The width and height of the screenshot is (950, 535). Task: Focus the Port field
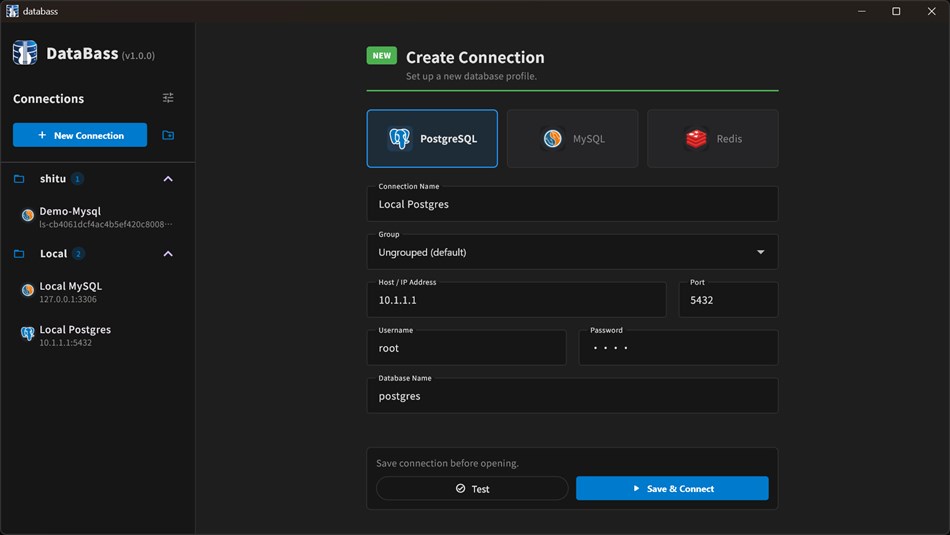[x=728, y=300]
